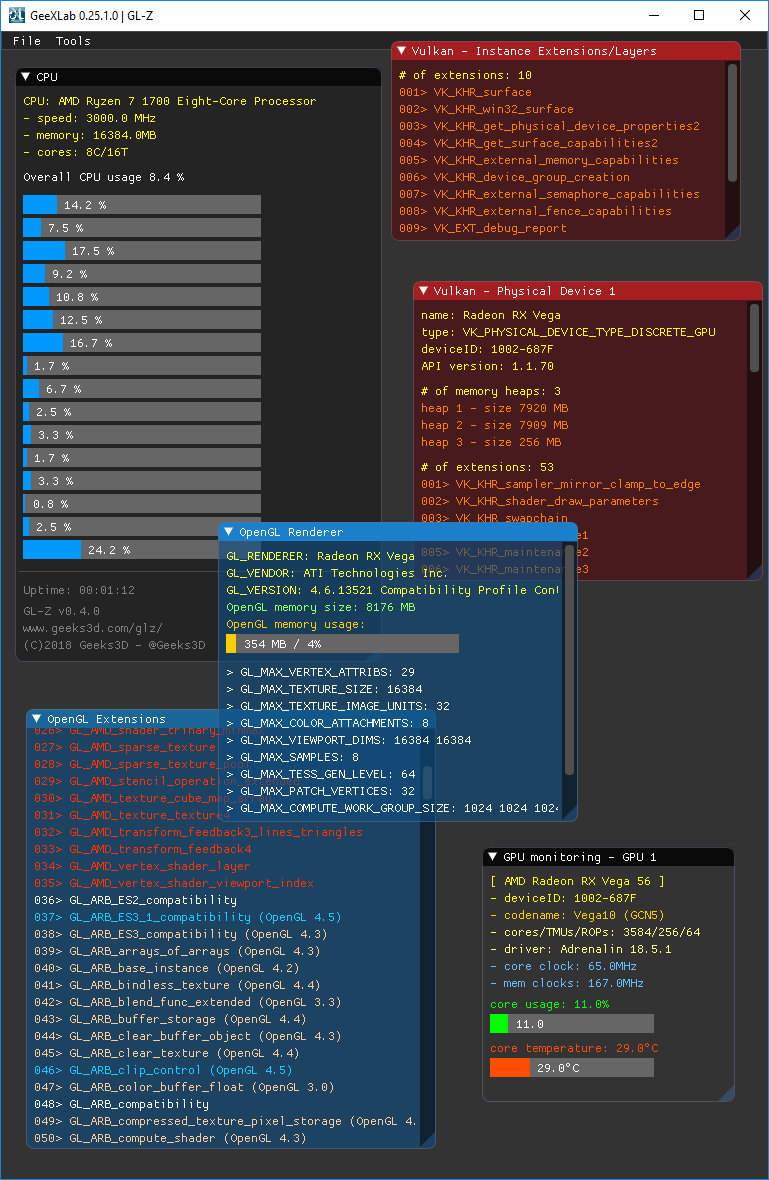Select VK_EXT_debug_report extension line
Screen dimensions: 769x1180
click(482, 228)
